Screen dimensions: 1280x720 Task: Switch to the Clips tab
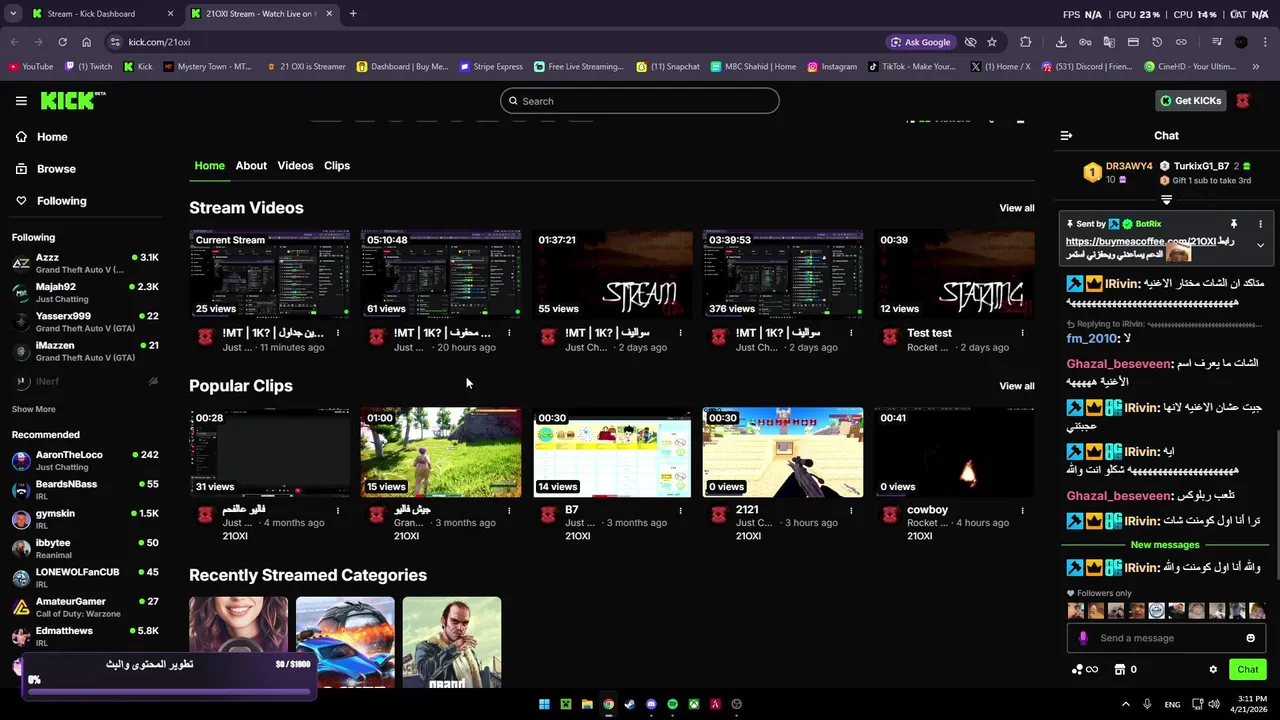[337, 166]
